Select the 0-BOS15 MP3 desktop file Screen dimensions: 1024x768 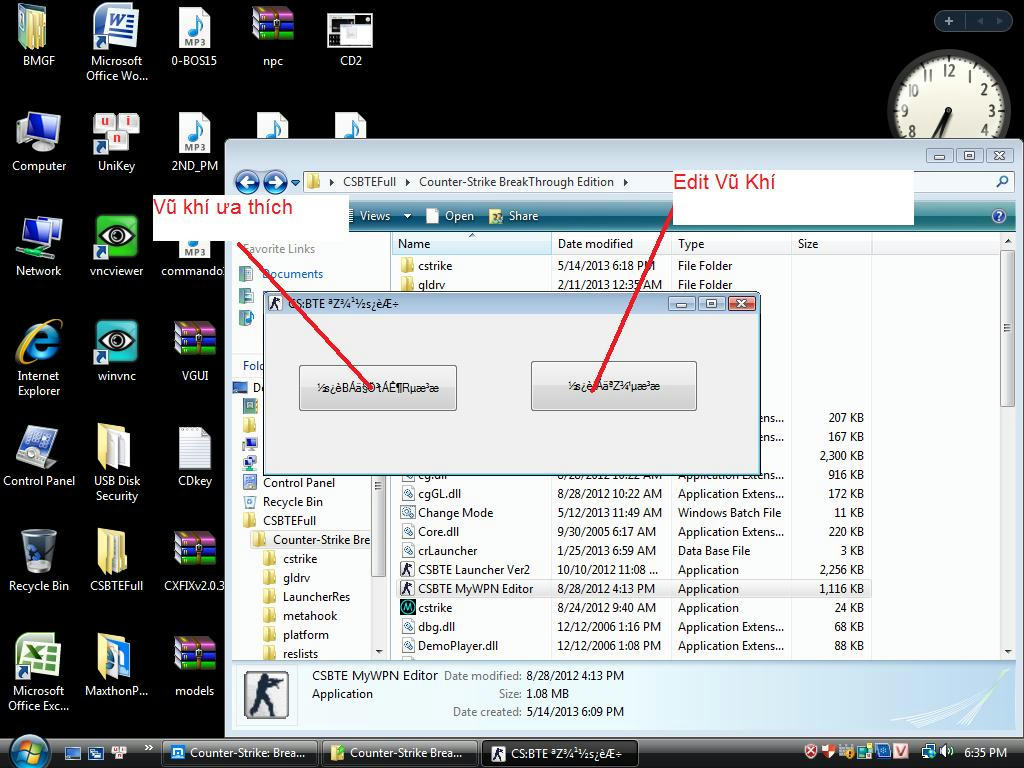pos(194,36)
